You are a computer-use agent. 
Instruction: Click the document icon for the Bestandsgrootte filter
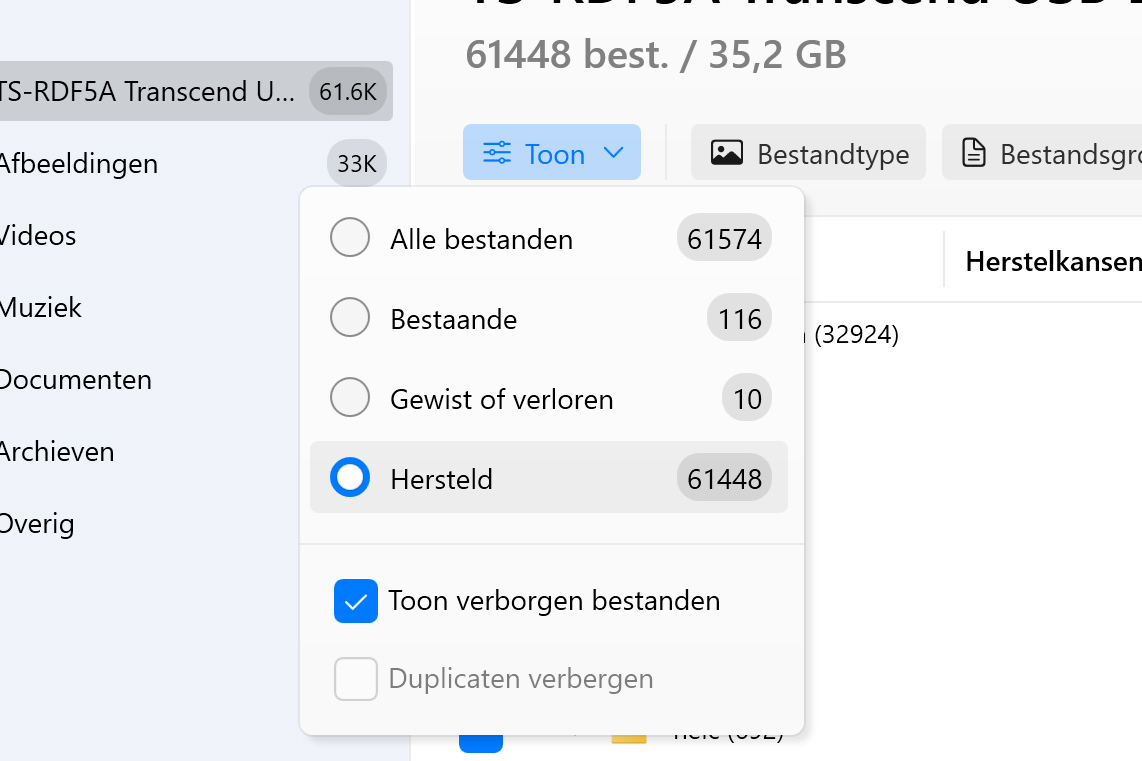pyautogui.click(x=972, y=153)
